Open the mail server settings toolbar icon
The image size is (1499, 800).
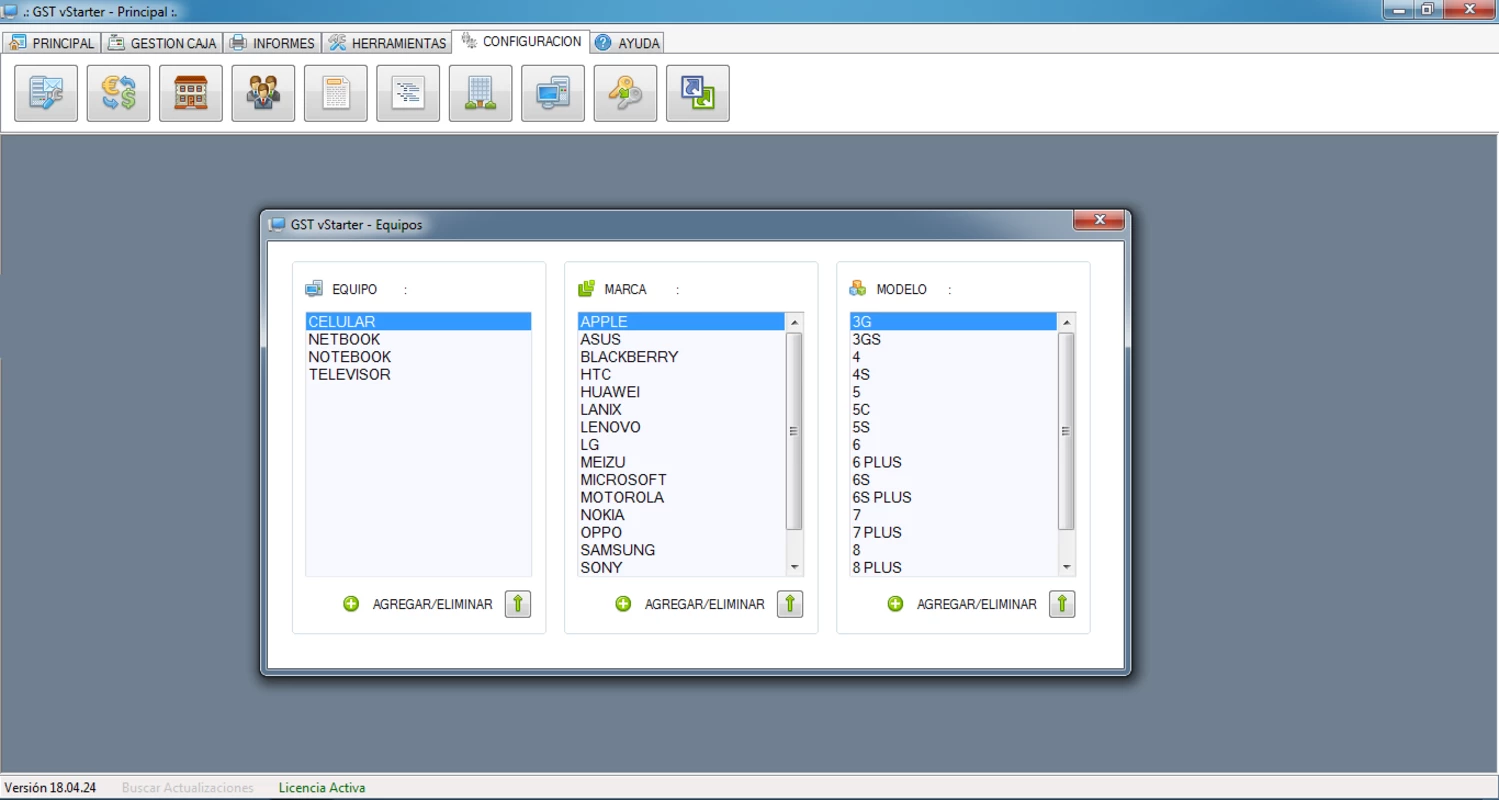point(46,93)
